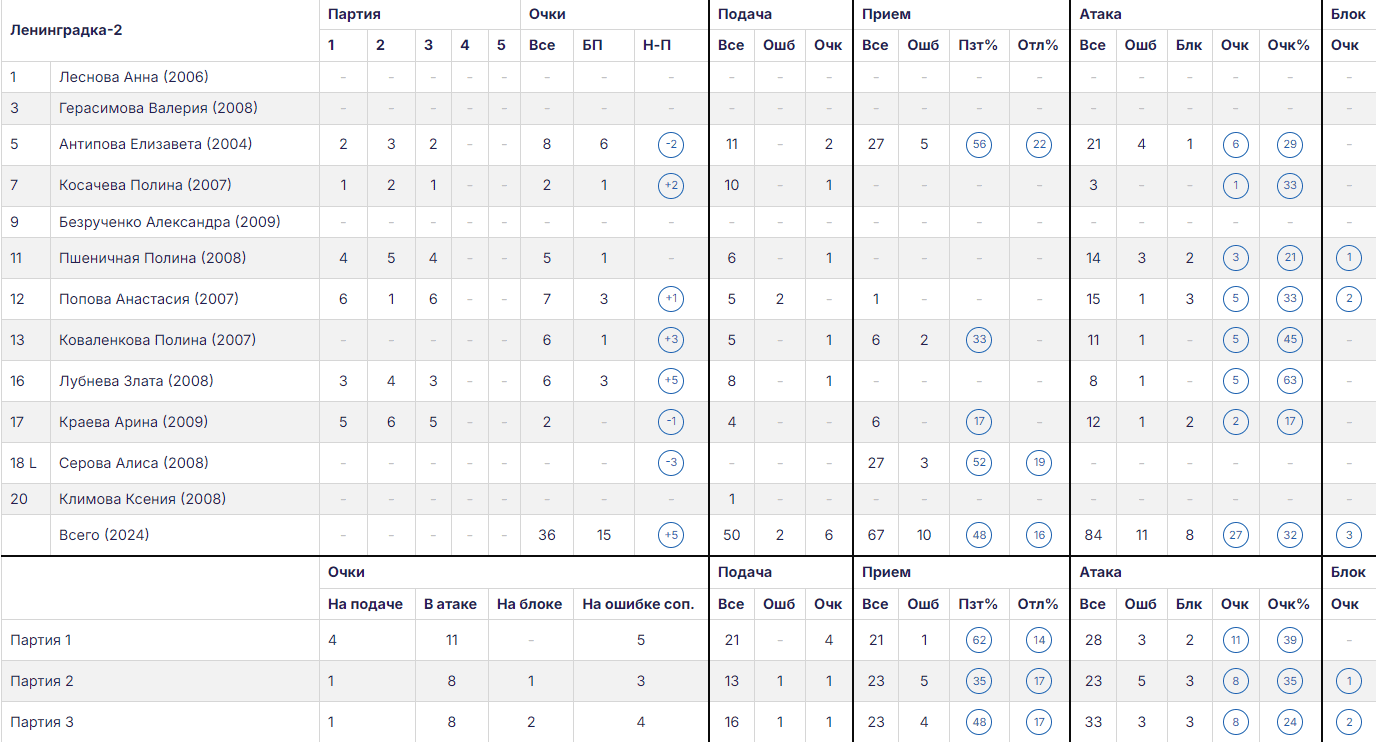Viewport: 1376px width, 742px height.
Task: Click Серова Алиса's circled 52 reception percent
Action: pos(979,464)
